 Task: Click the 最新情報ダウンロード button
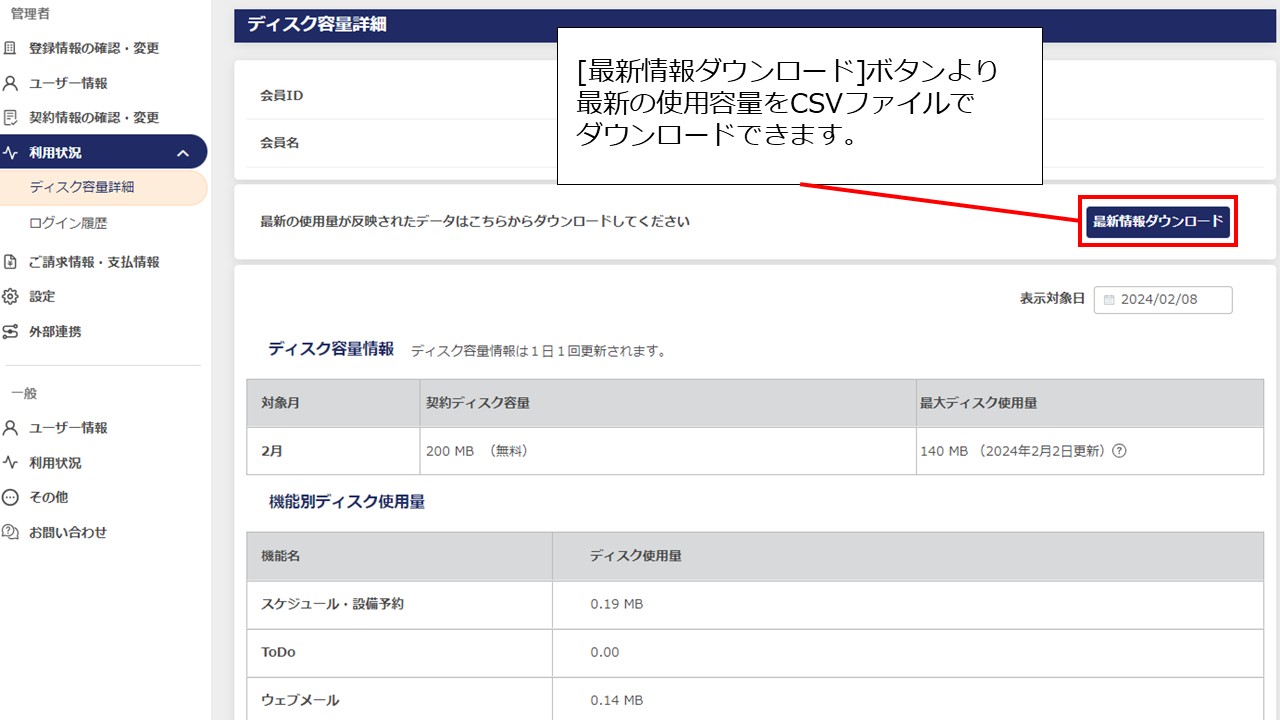click(1157, 221)
